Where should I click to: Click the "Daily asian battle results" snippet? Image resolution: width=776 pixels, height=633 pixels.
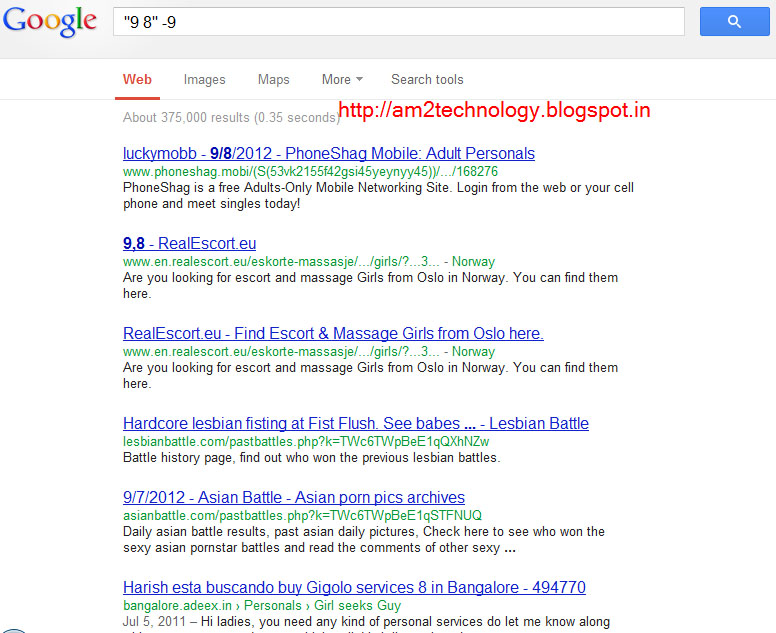[364, 539]
